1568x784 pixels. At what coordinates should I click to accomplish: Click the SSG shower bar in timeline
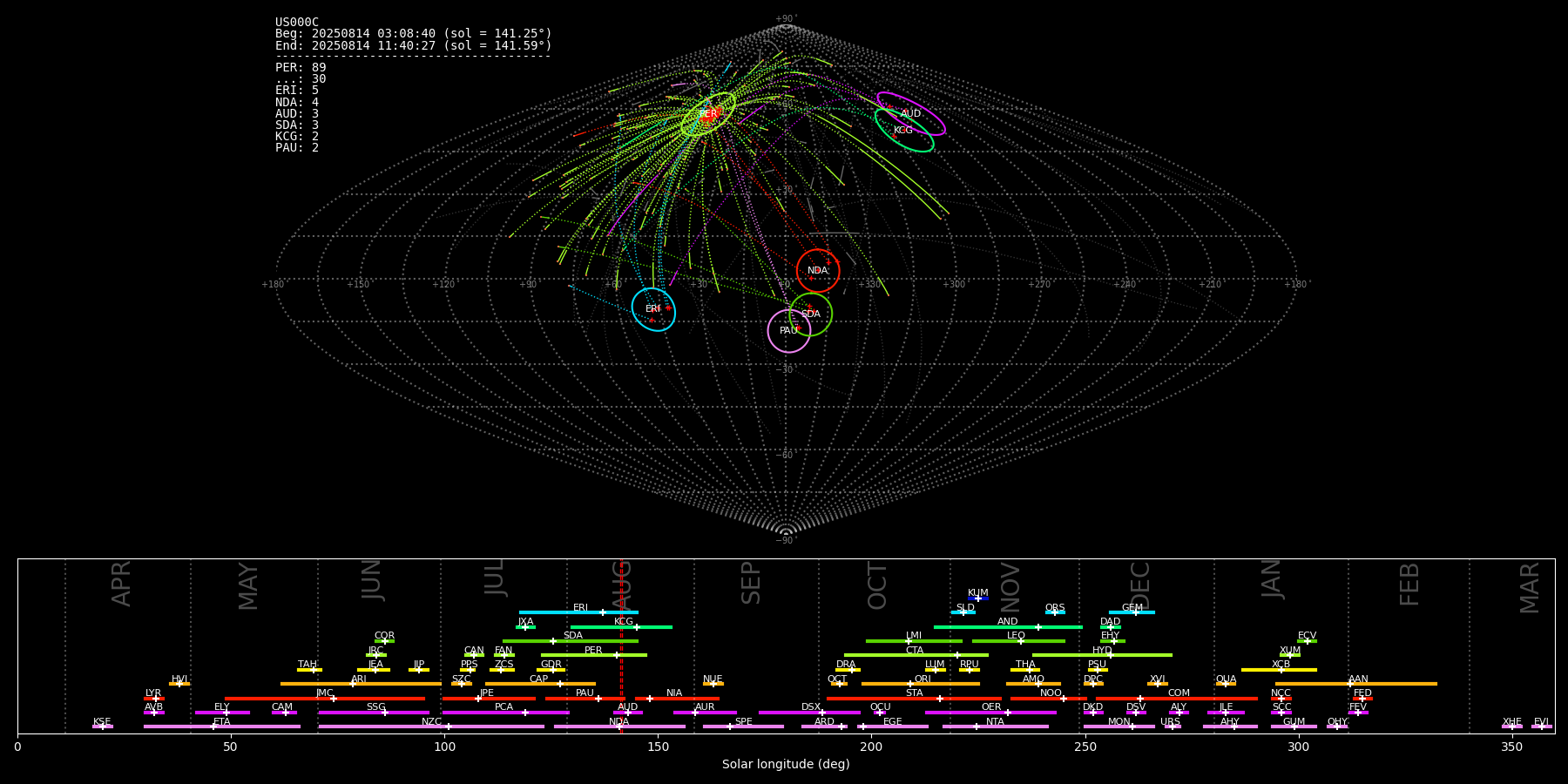(374, 713)
